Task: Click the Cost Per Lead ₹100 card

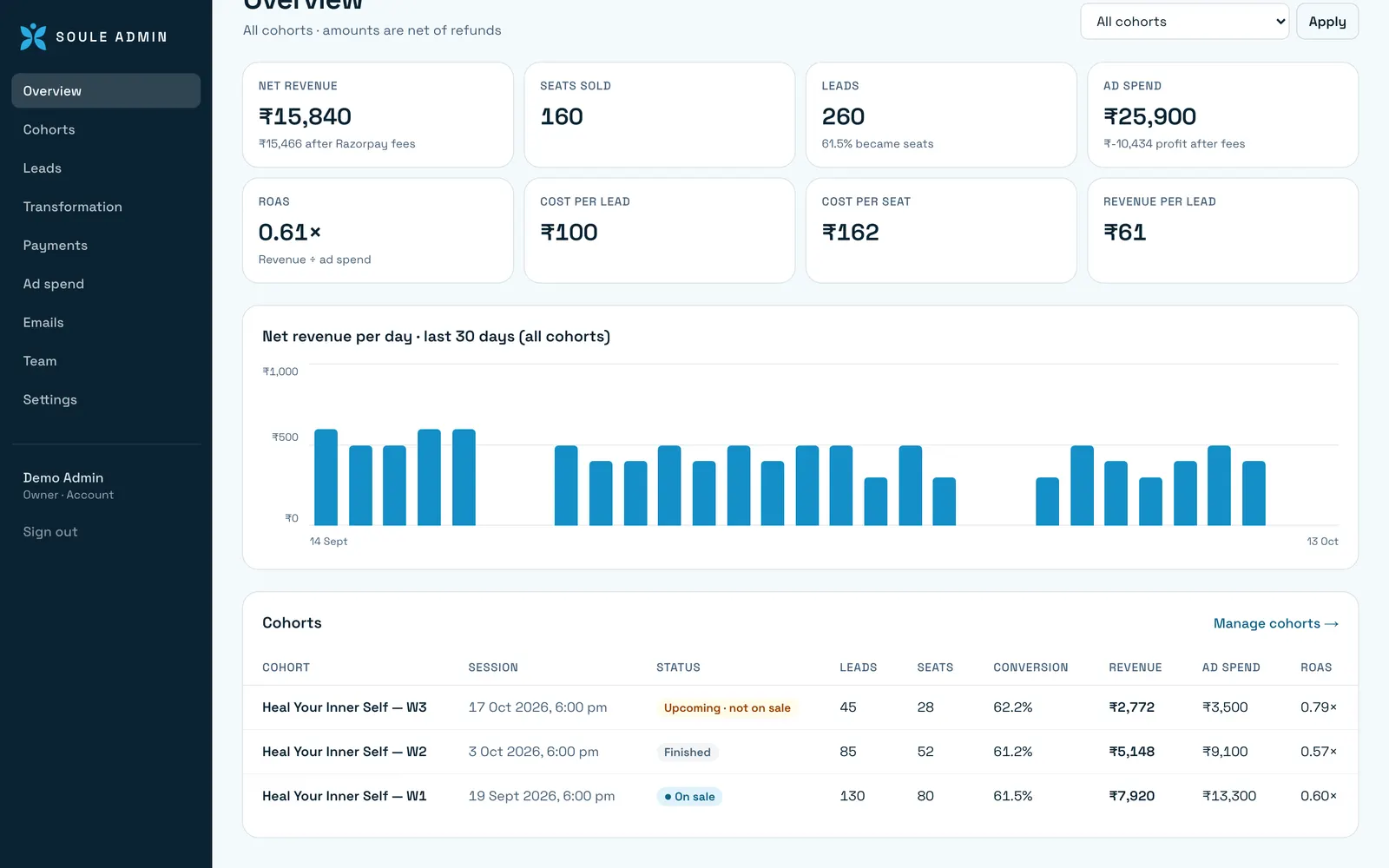Action: (660, 231)
